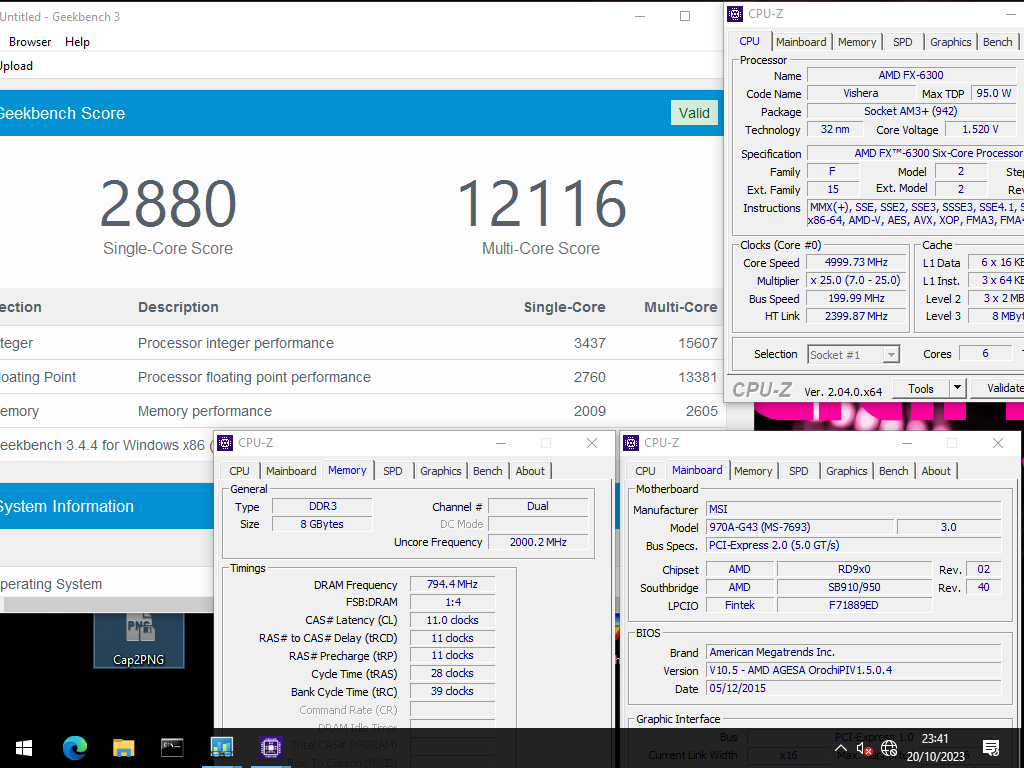
Task: Switch to Bench tab in top CPU-Z window
Action: coord(997,42)
